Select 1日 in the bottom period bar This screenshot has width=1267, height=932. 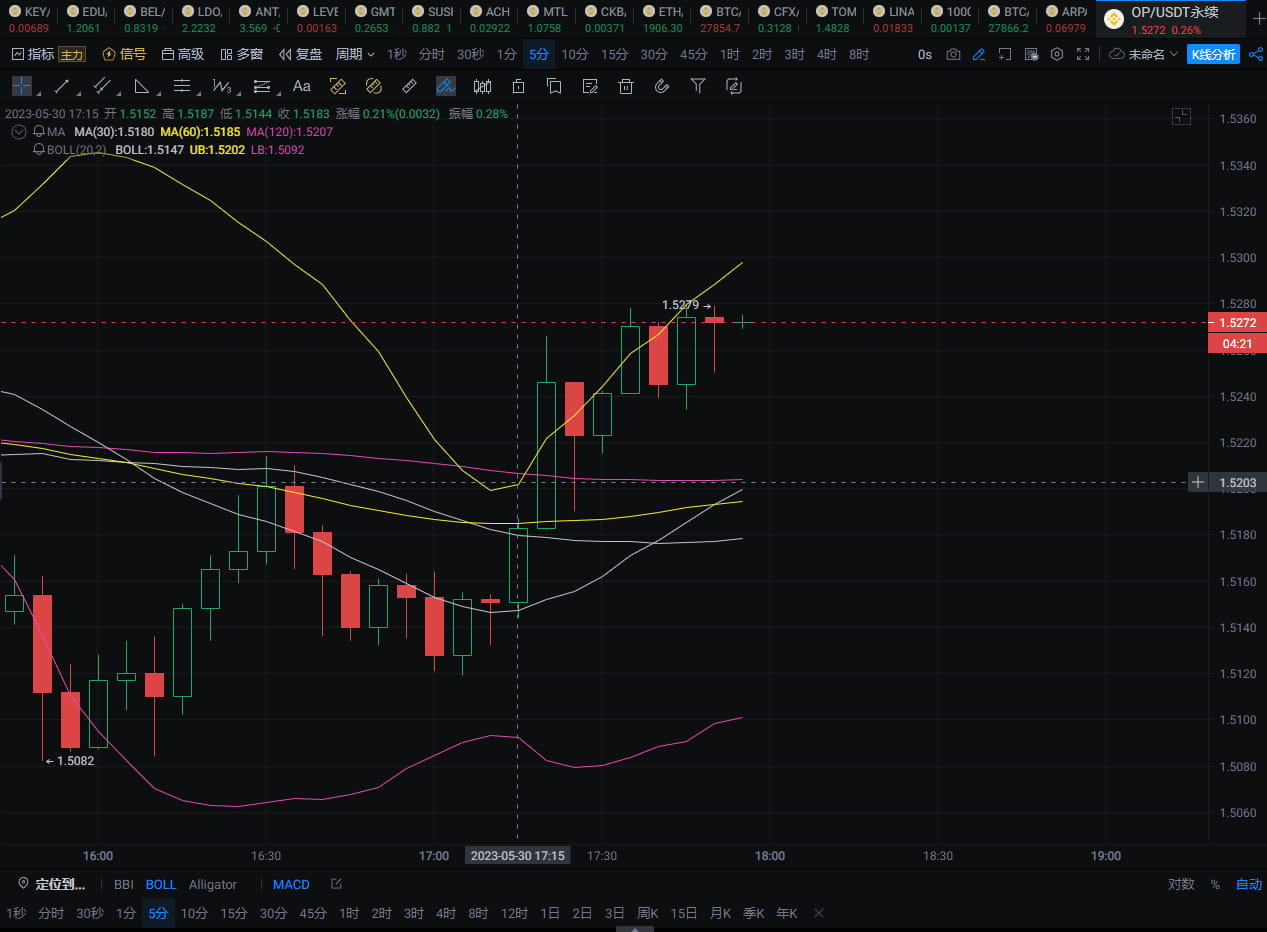[x=550, y=913]
